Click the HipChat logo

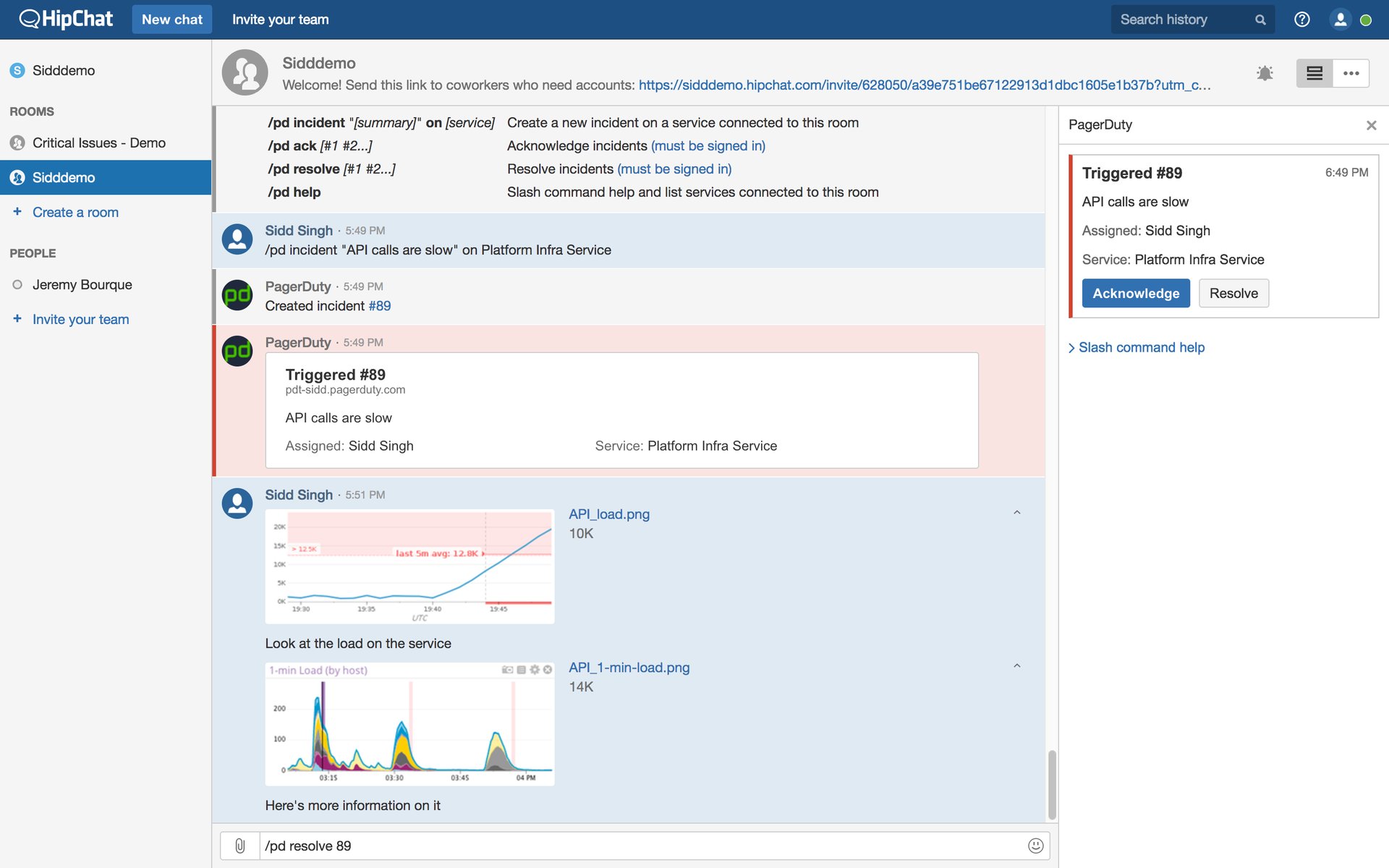pyautogui.click(x=66, y=19)
